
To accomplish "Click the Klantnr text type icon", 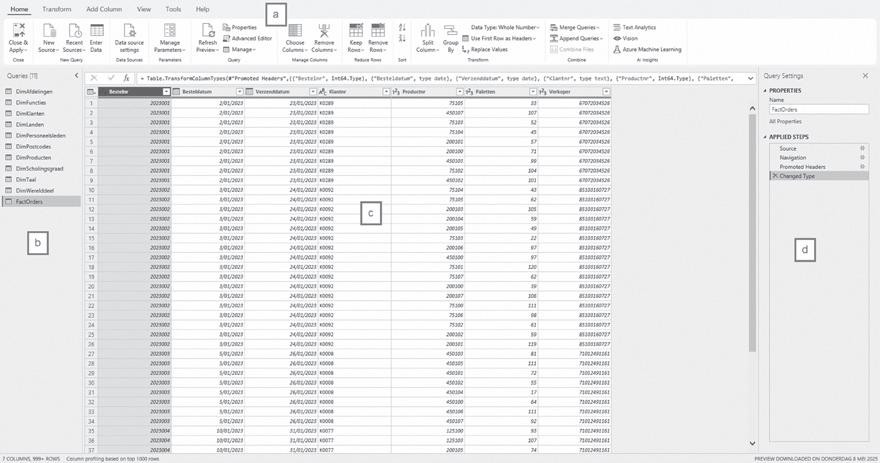I will pos(323,91).
